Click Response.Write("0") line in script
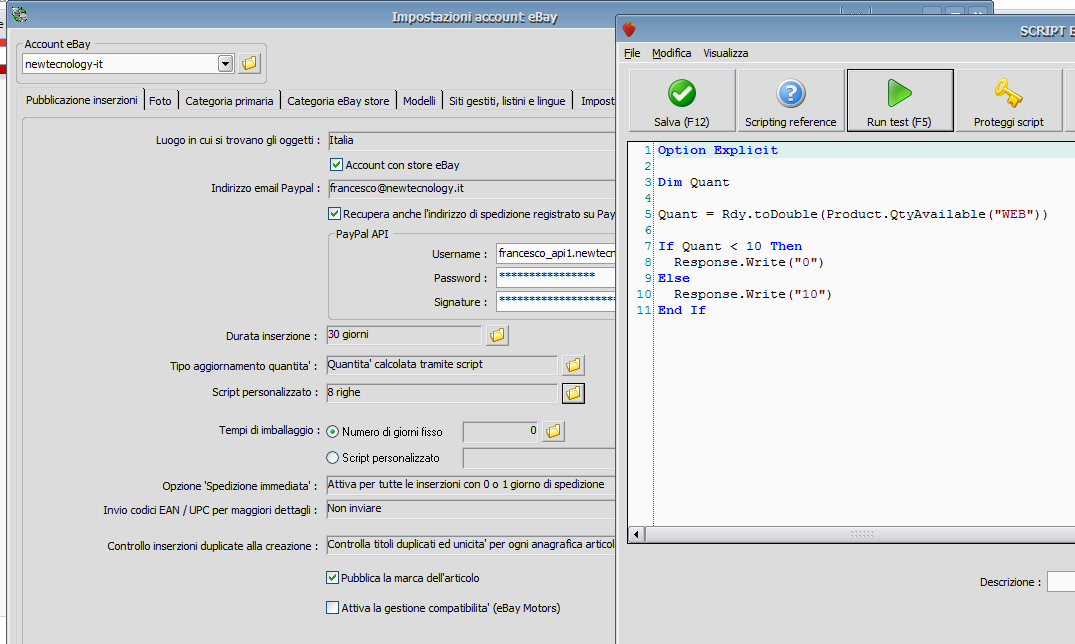This screenshot has height=644, width=1075. point(749,262)
